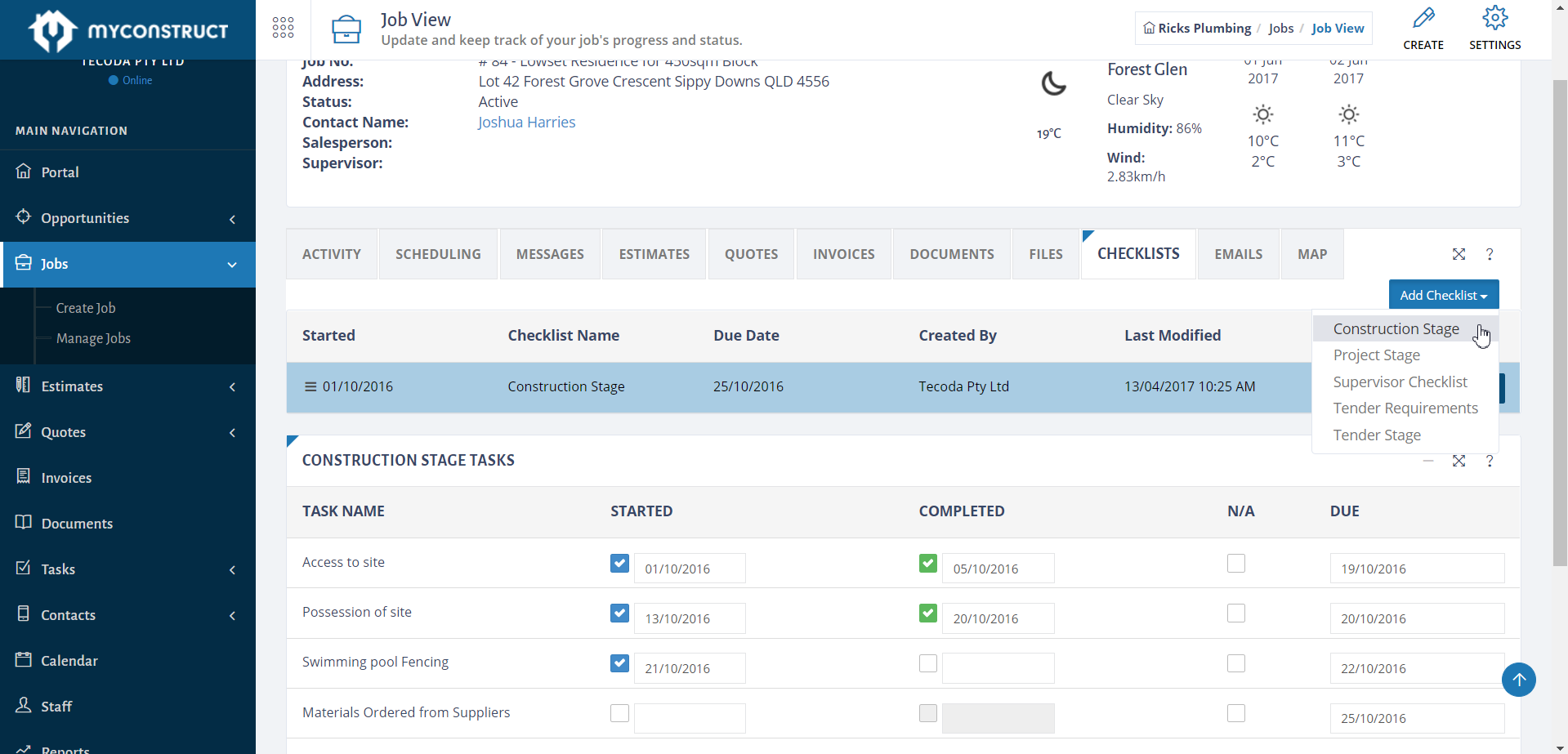
Task: Click the Tasks checkmark icon
Action: pos(24,569)
